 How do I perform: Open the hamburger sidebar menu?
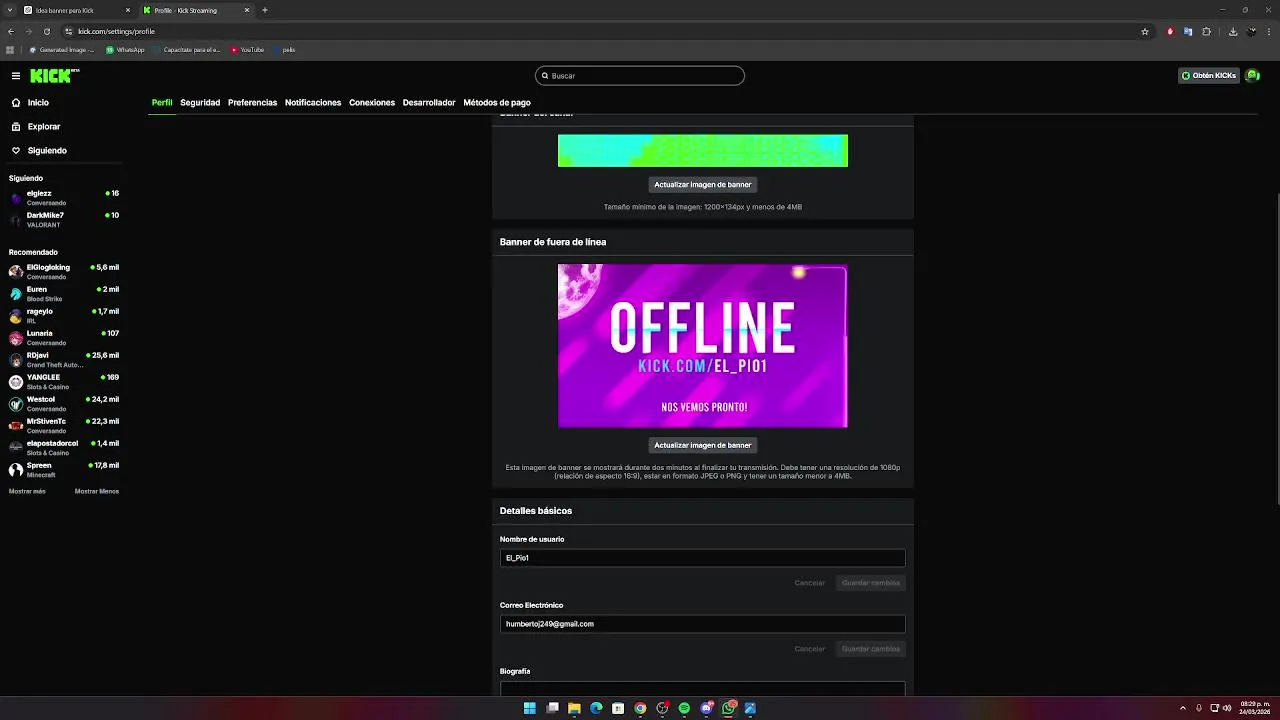pos(16,76)
